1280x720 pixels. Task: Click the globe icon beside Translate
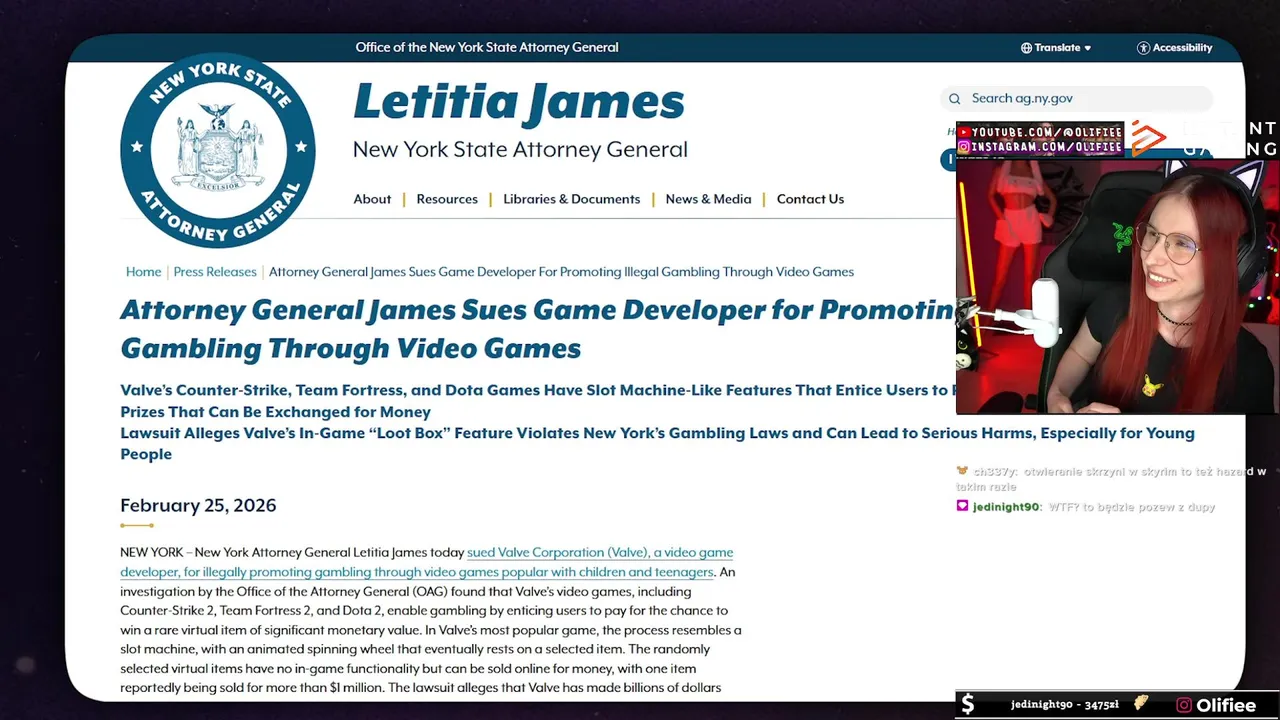coord(1026,48)
